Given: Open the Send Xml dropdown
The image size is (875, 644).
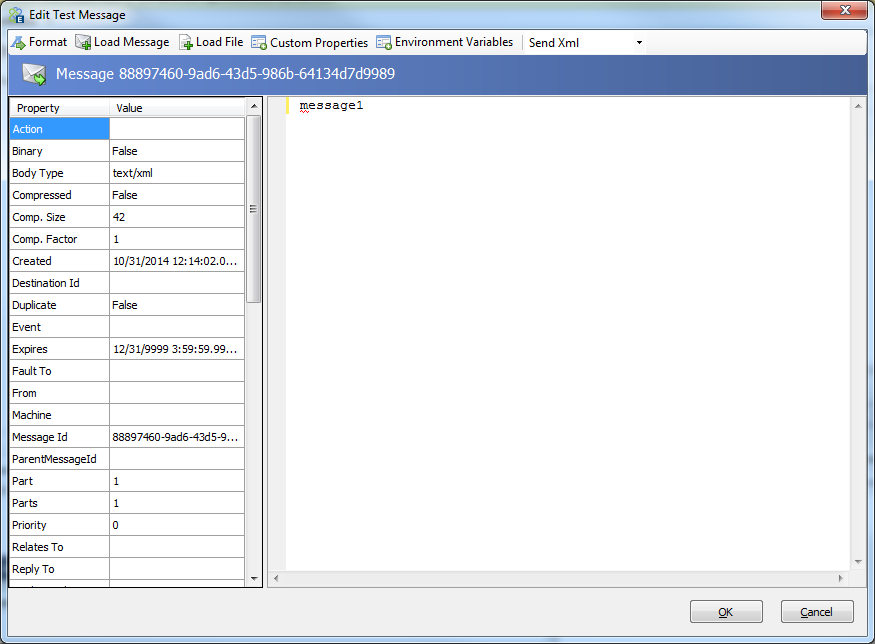Looking at the screenshot, I should click(639, 43).
